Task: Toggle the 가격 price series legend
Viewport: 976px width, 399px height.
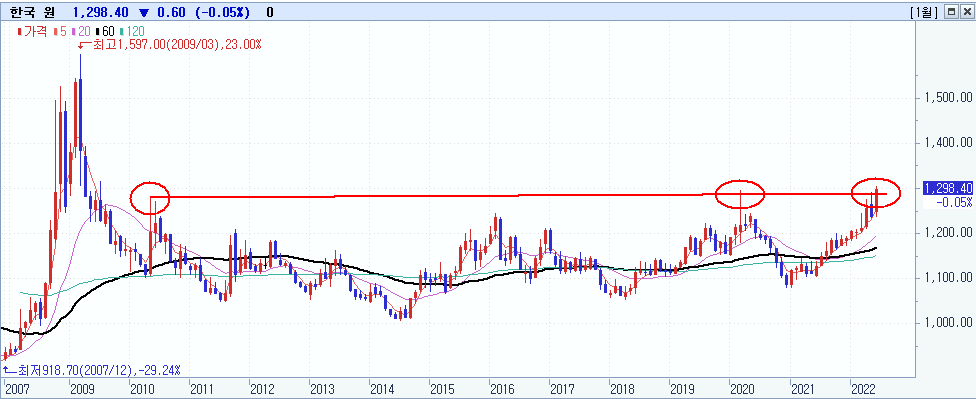Action: tap(32, 32)
